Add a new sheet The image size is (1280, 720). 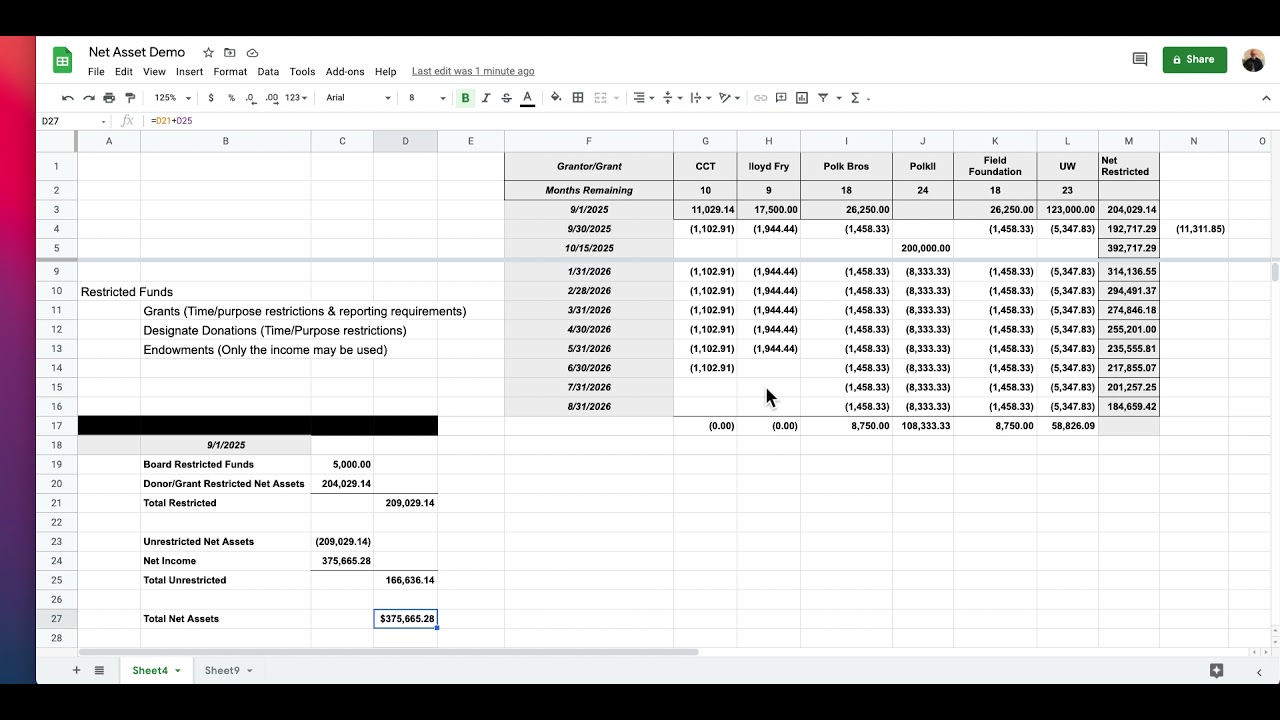pyautogui.click(x=76, y=670)
